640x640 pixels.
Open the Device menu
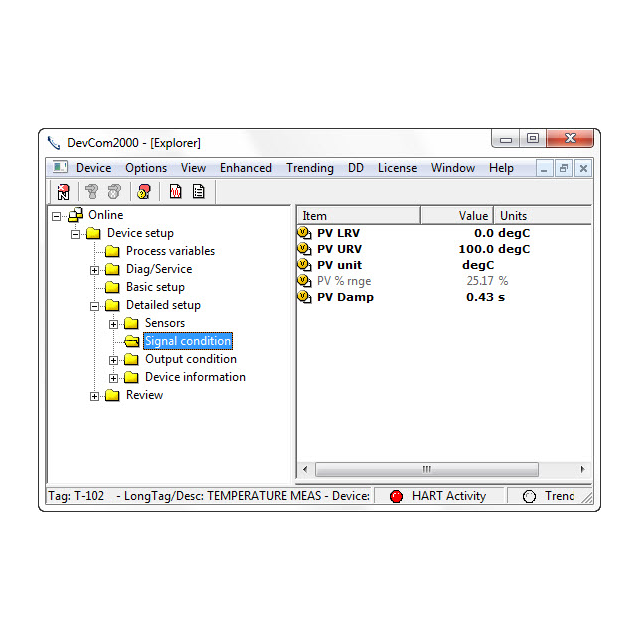pyautogui.click(x=93, y=168)
